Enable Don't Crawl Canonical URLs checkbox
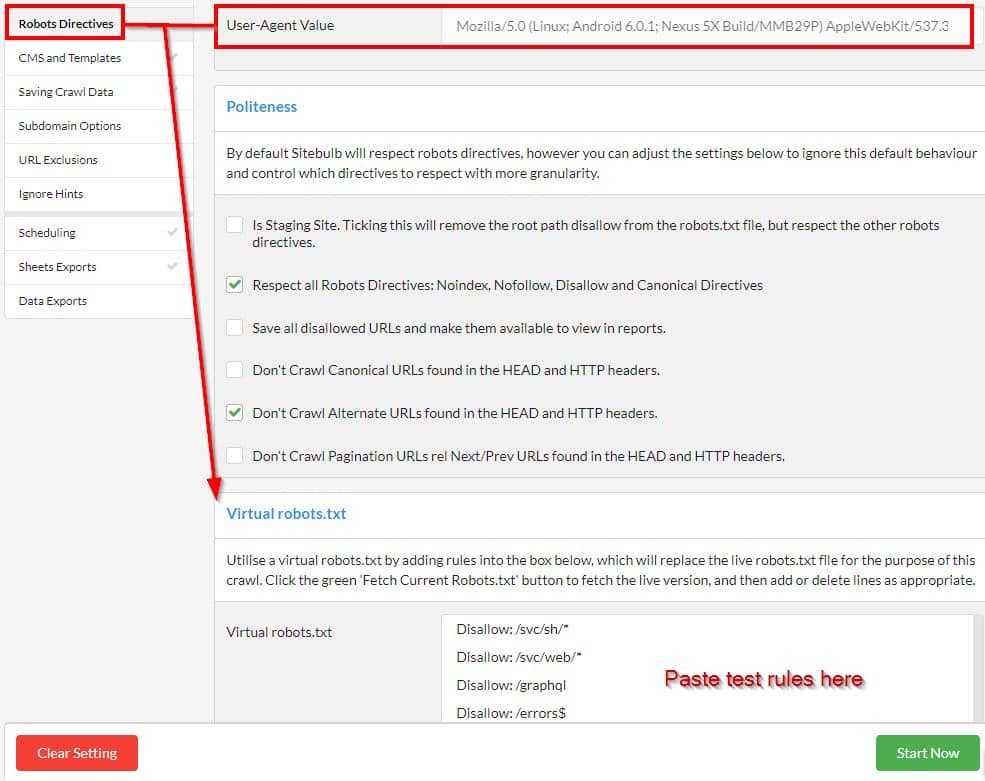 [x=235, y=369]
